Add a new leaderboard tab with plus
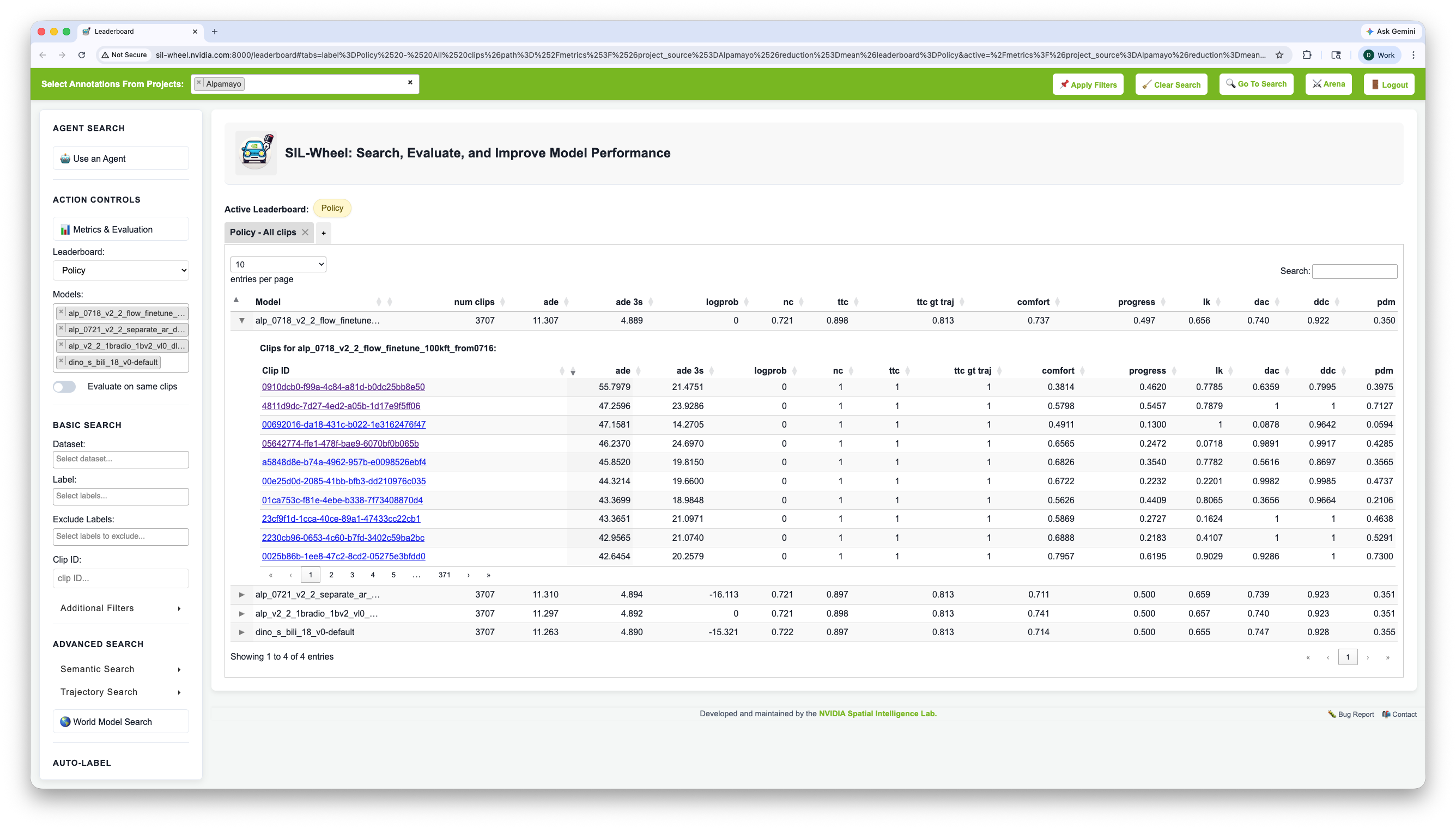The height and width of the screenshot is (829, 1456). coord(324,233)
